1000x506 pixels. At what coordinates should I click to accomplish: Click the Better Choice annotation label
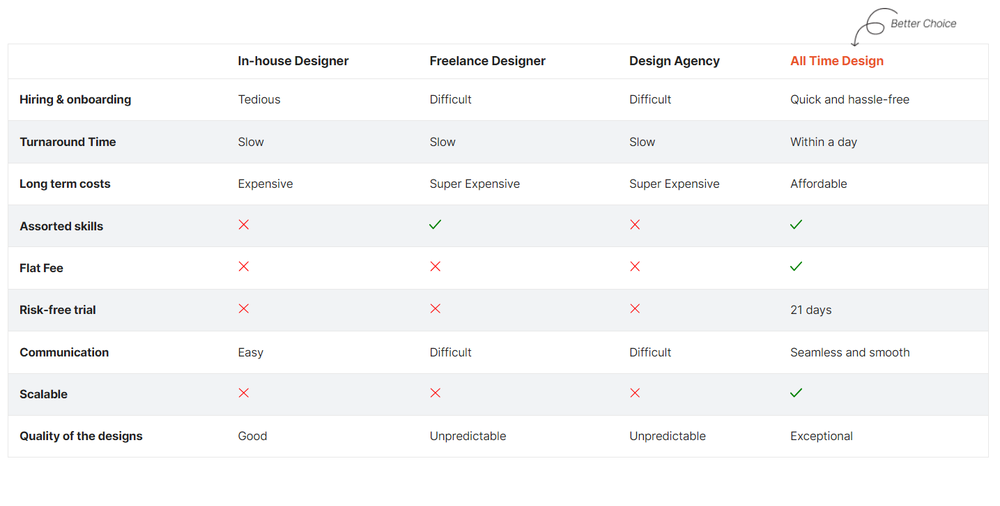click(x=923, y=23)
